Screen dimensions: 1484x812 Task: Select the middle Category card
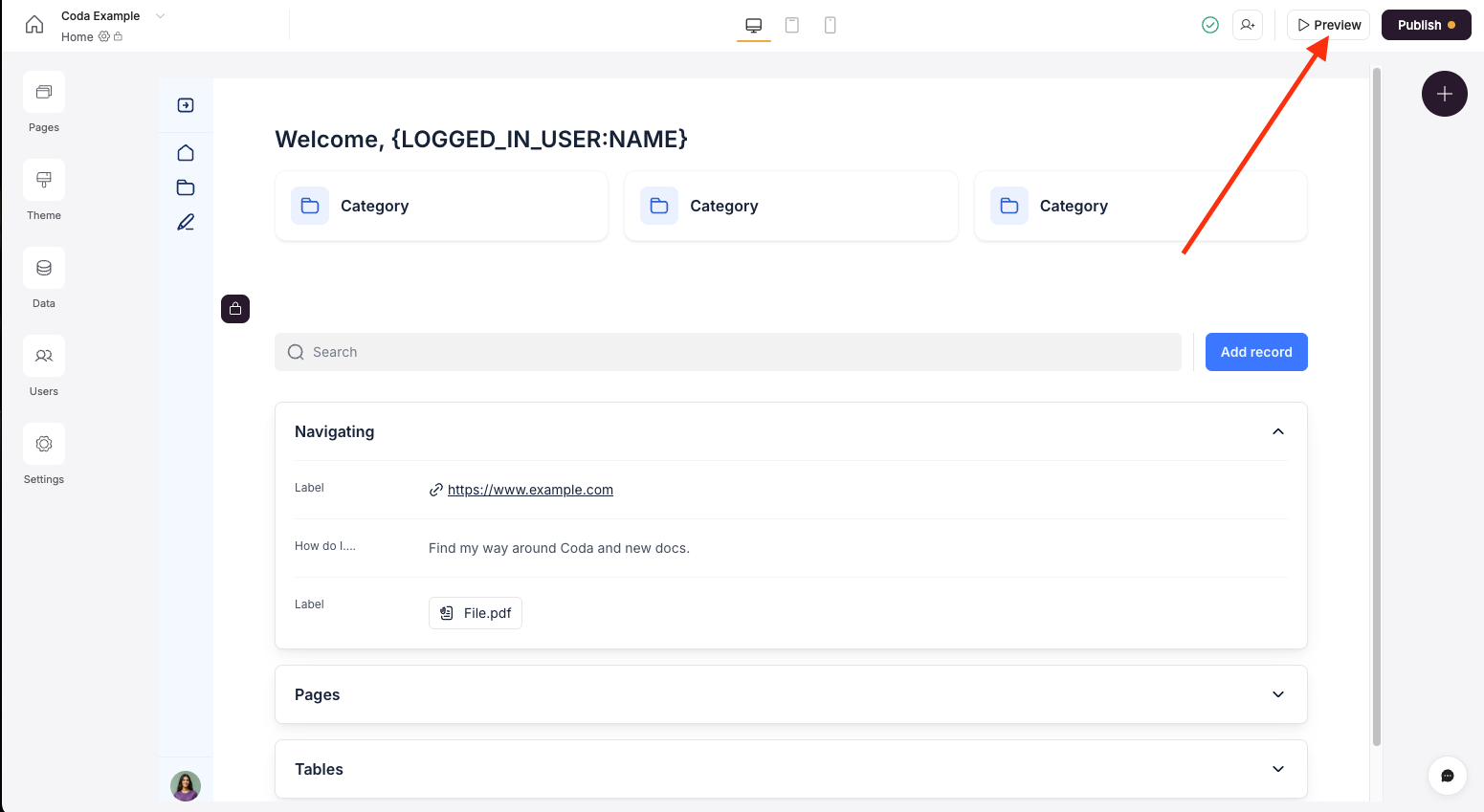tap(791, 206)
